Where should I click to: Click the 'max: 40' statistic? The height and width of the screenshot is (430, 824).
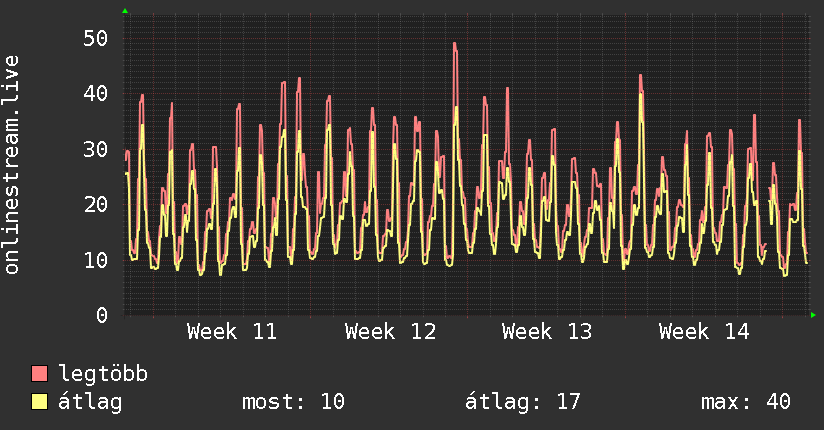click(746, 402)
